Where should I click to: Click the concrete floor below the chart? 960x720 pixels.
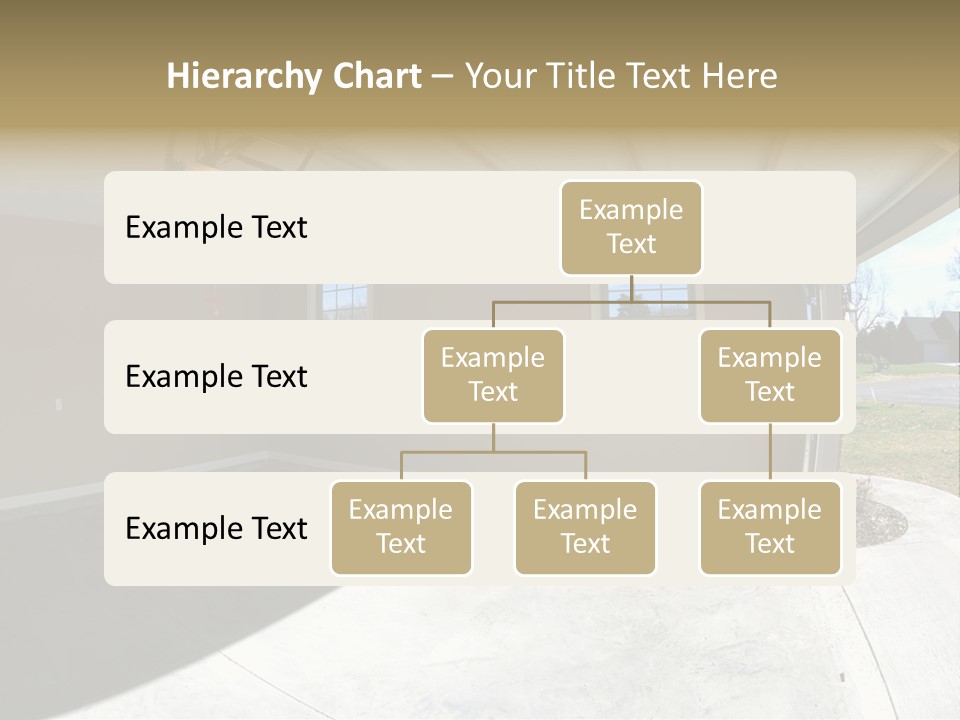[480, 650]
